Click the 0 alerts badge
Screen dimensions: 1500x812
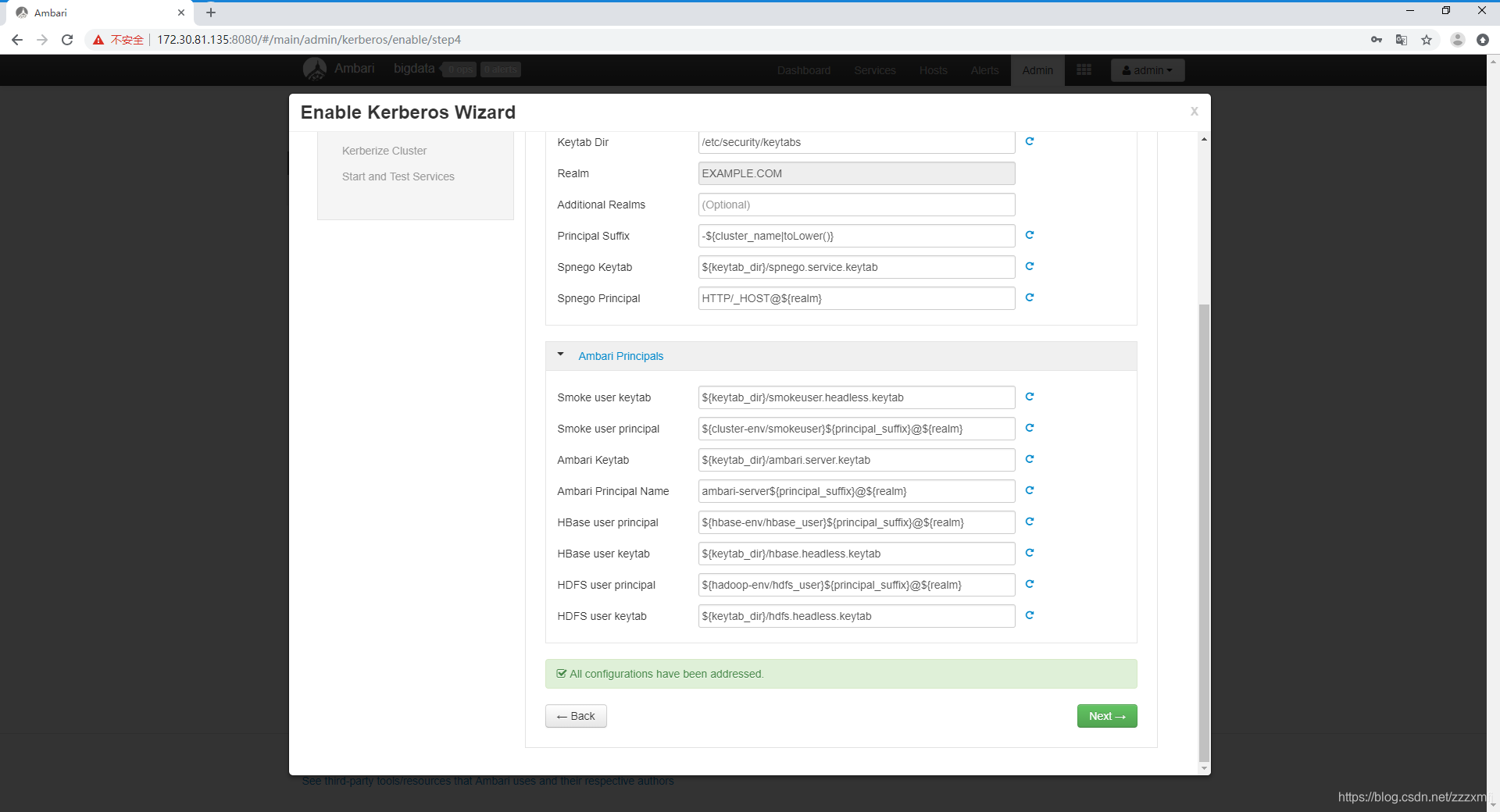[x=501, y=69]
